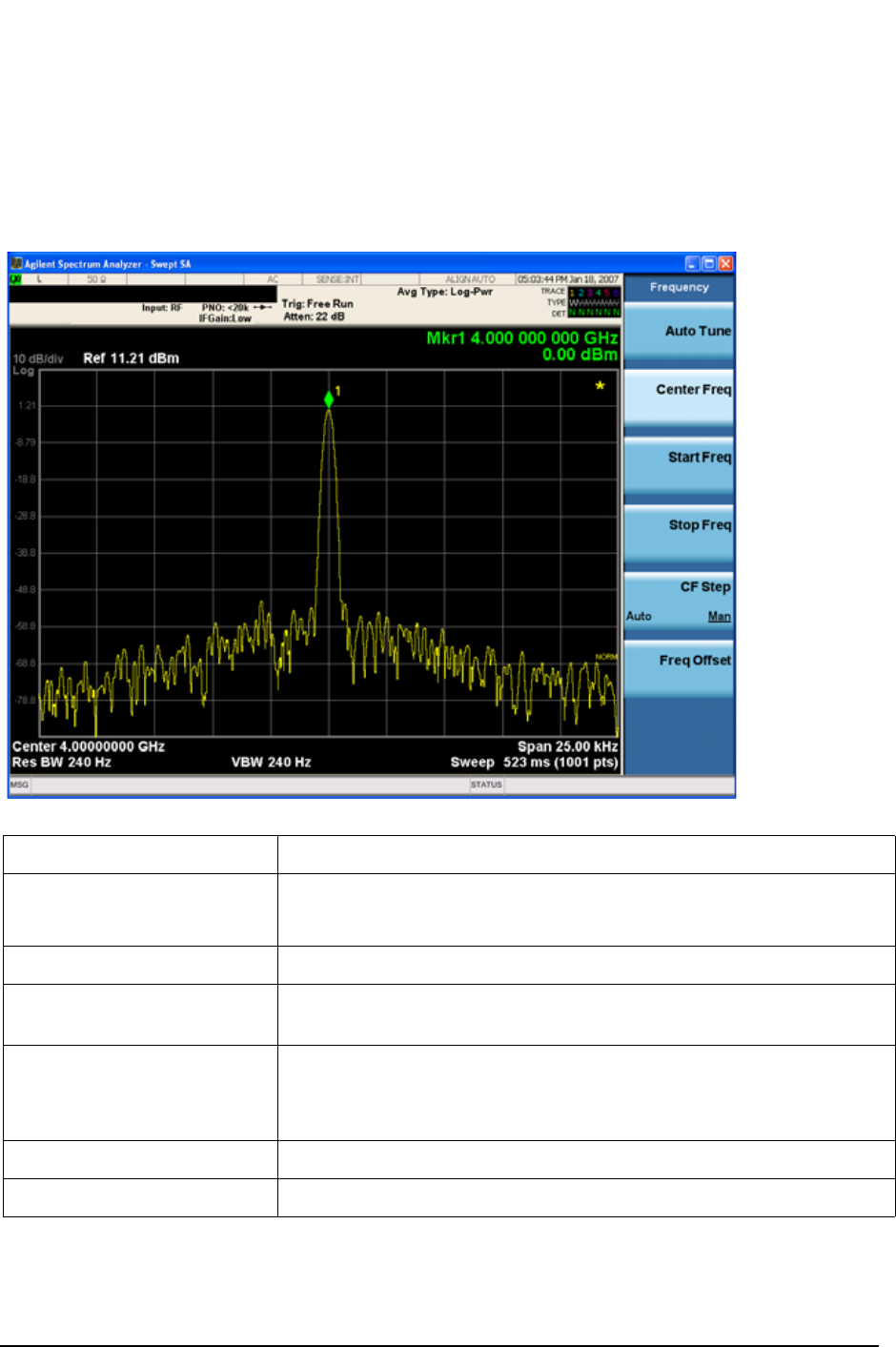896x1347 pixels.
Task: Select the Stop Freq softkey
Action: [x=679, y=532]
